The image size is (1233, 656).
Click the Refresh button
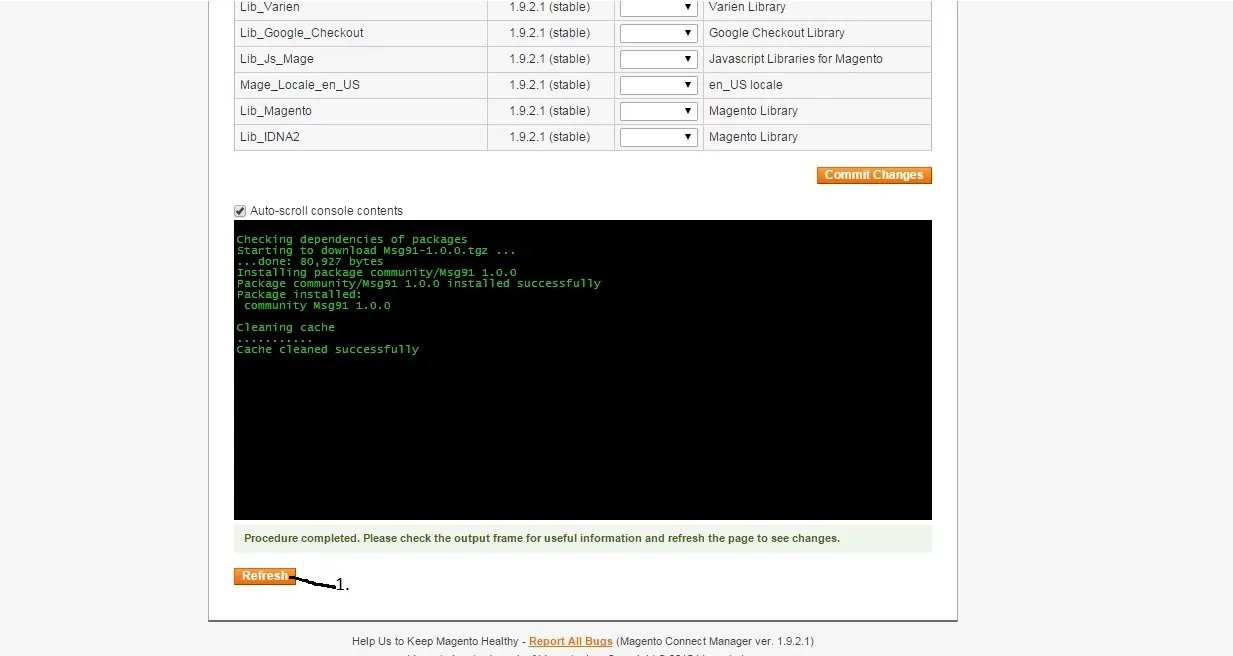(265, 576)
